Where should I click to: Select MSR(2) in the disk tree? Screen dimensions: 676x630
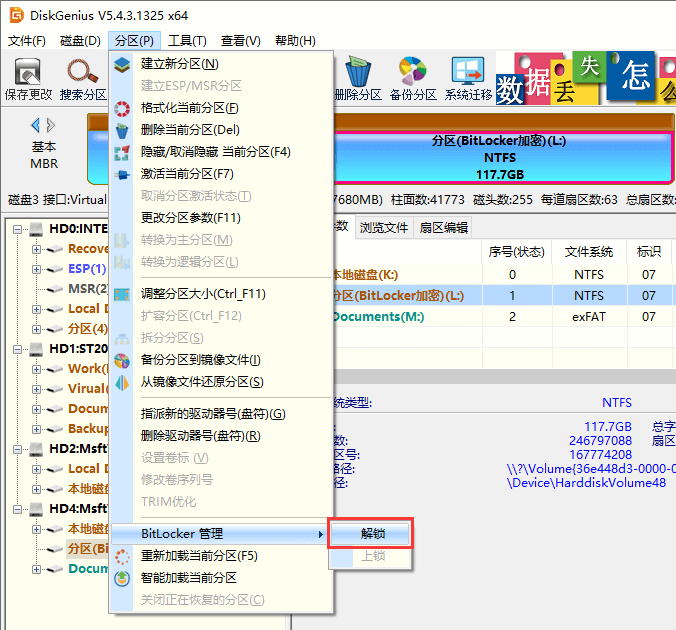point(88,289)
